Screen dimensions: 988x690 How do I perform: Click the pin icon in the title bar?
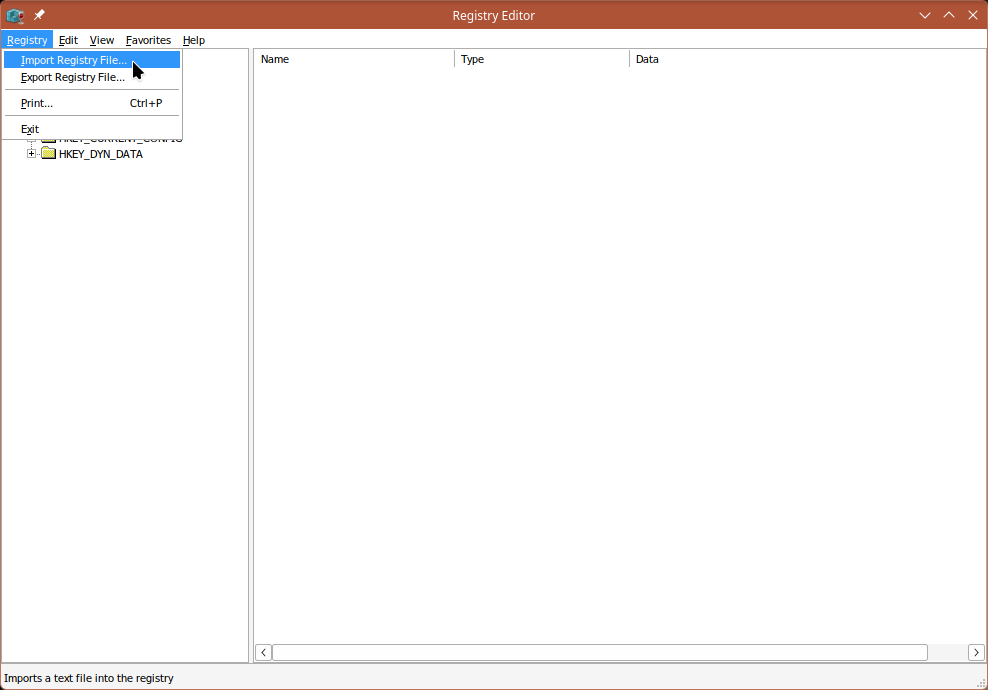(x=39, y=14)
